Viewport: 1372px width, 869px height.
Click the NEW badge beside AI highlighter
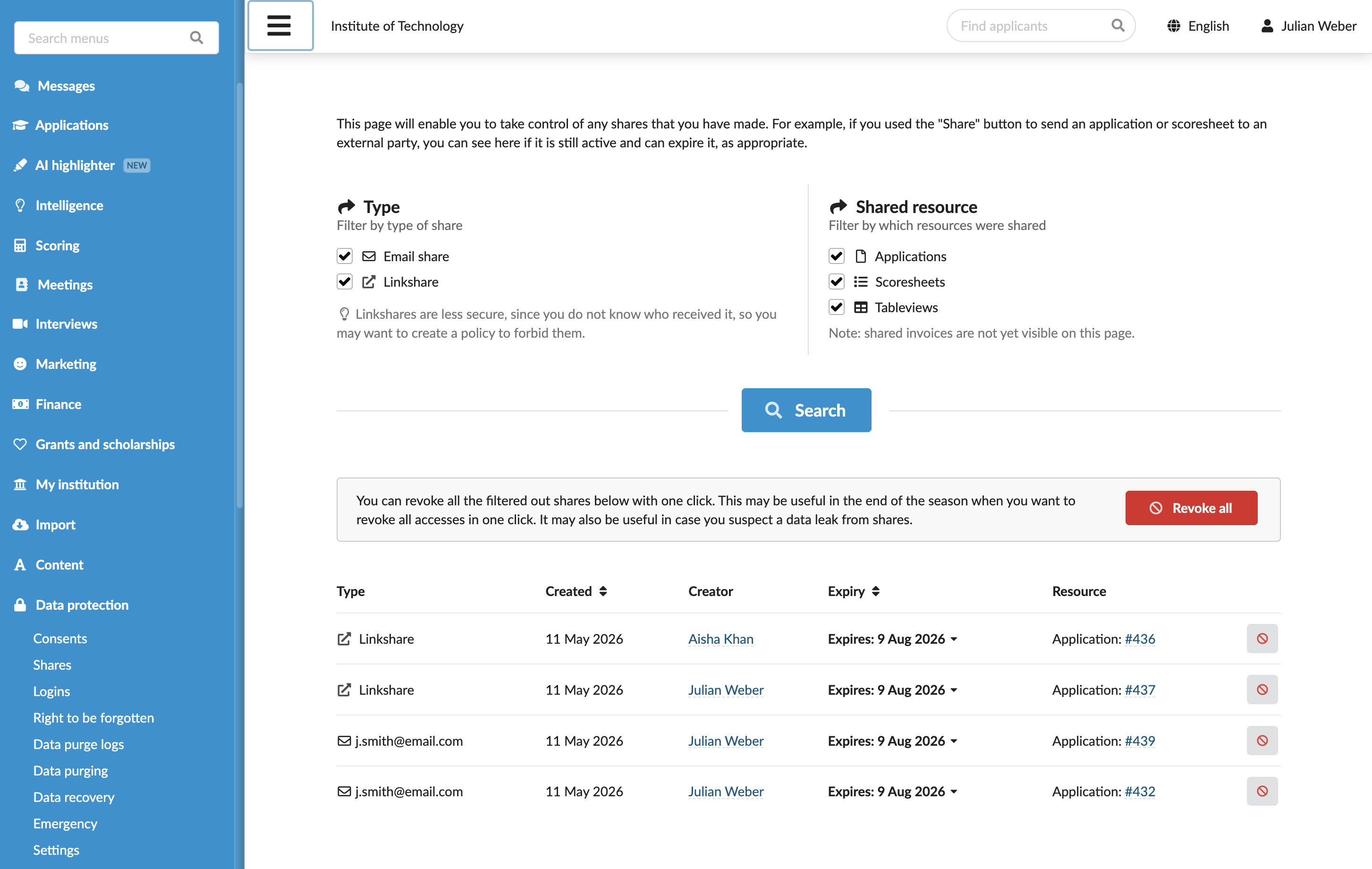[137, 165]
